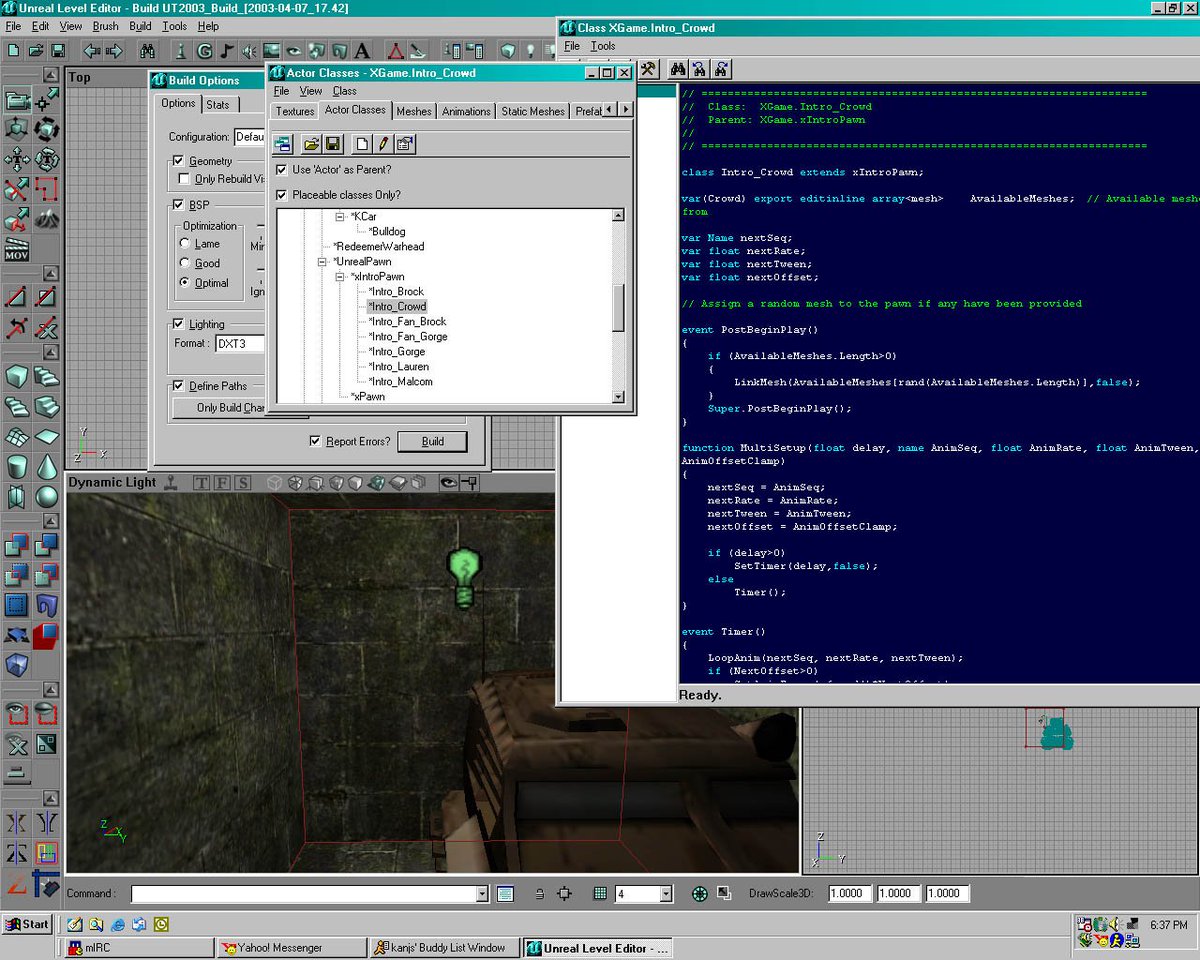Open the Command field dropdown arrow
The image size is (1200, 960).
click(x=482, y=893)
